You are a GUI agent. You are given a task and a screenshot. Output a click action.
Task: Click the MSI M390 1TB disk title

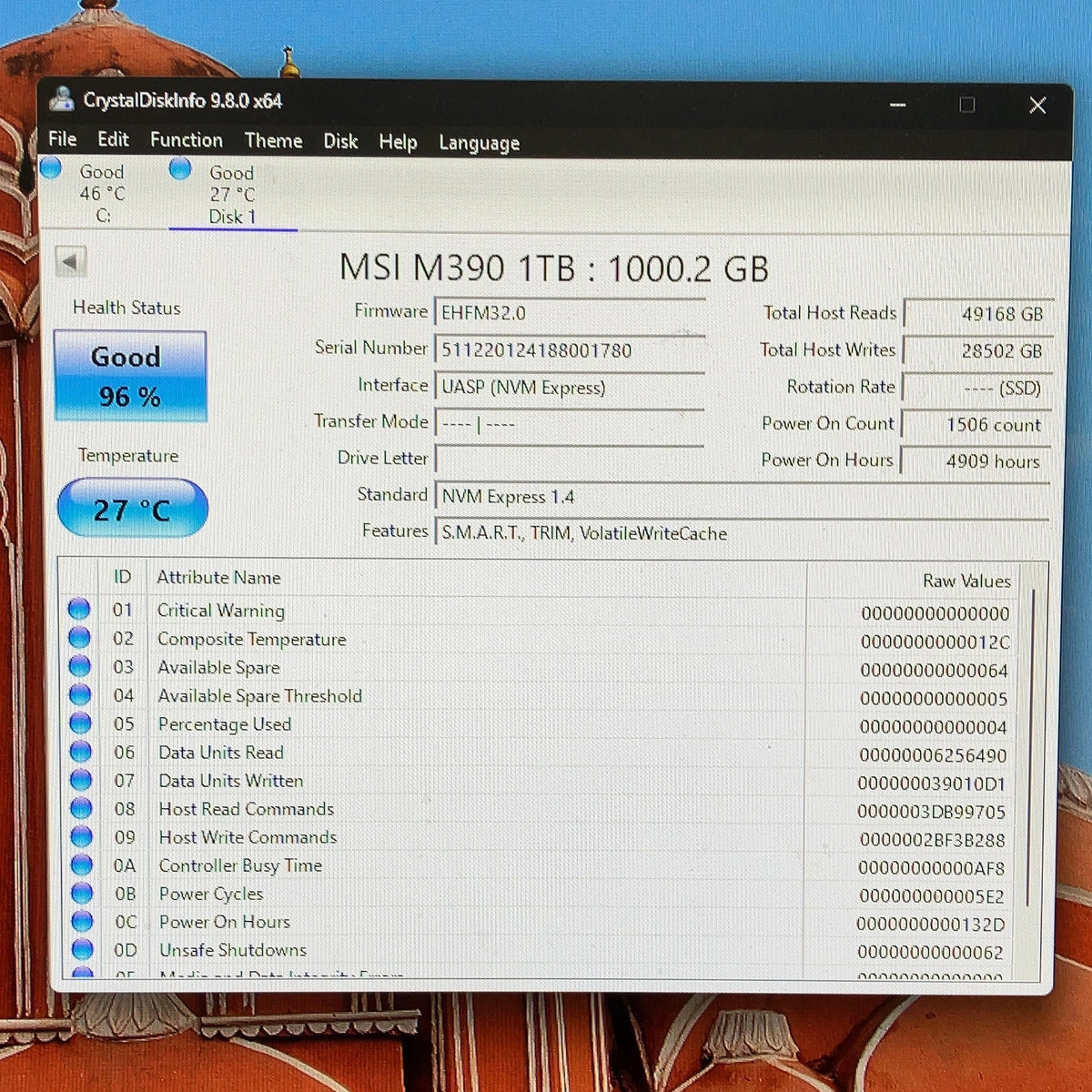point(553,268)
